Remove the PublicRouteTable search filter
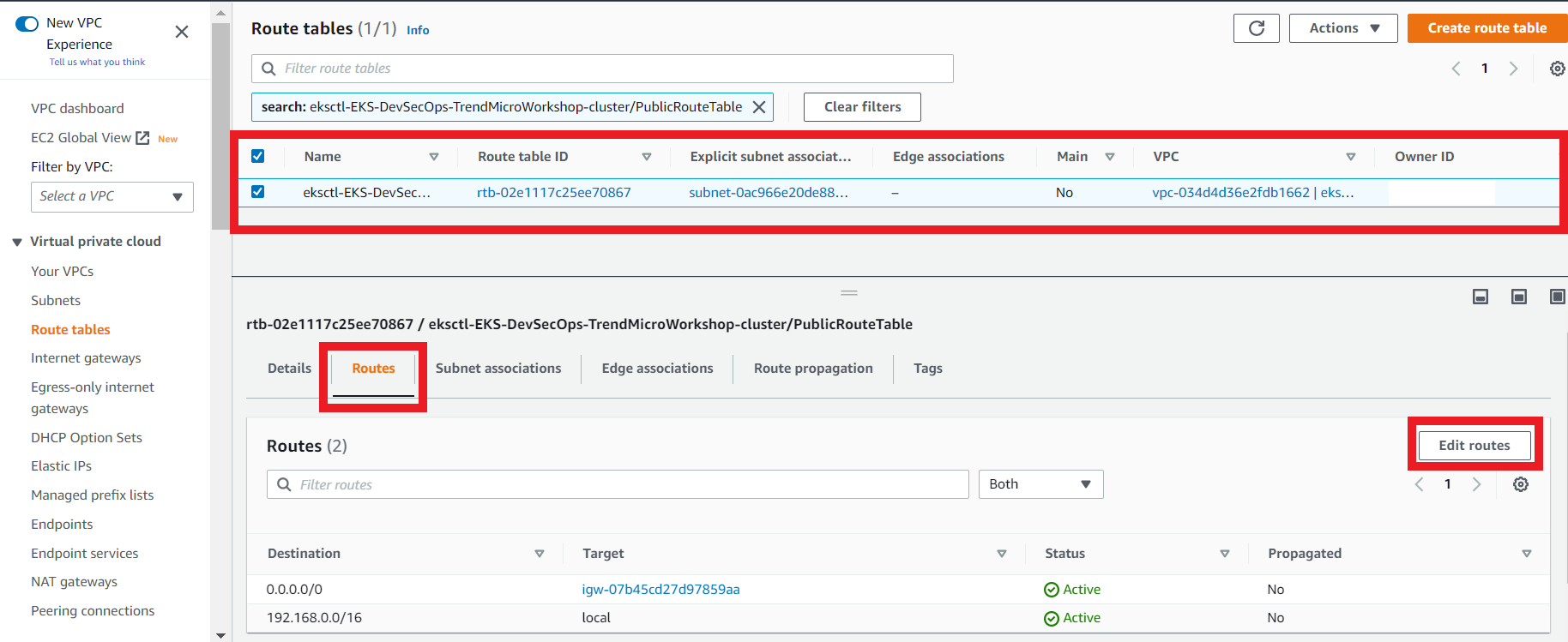Viewport: 1568px width, 642px height. tap(759, 107)
